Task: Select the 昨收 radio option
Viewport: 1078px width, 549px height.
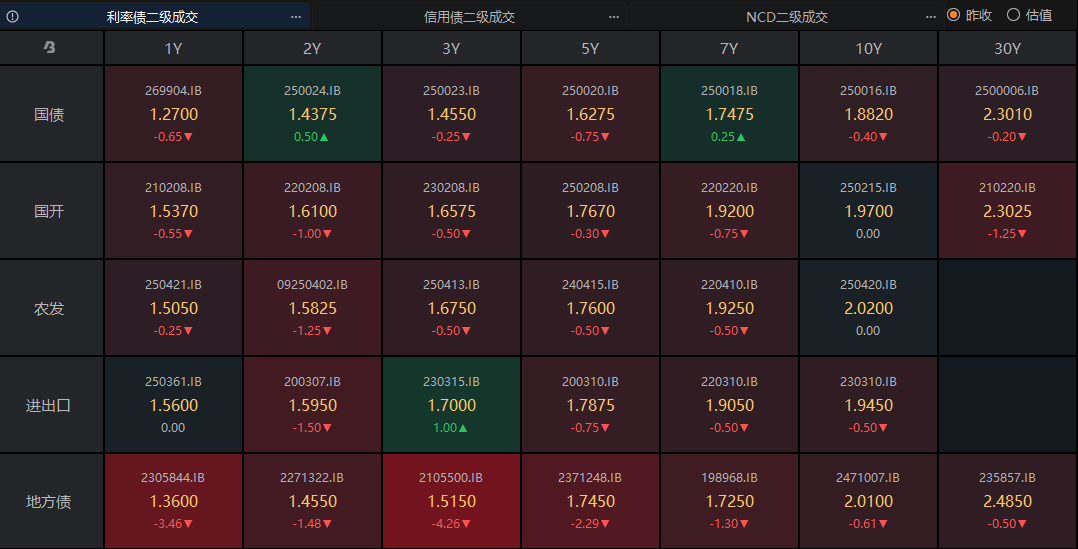Action: (953, 15)
